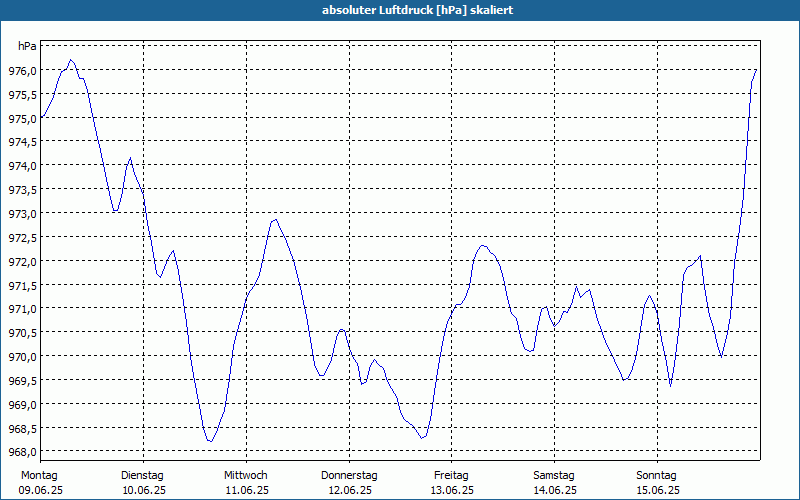Click the date 15.06.25
Screen dimensions: 800x500
coord(658,490)
